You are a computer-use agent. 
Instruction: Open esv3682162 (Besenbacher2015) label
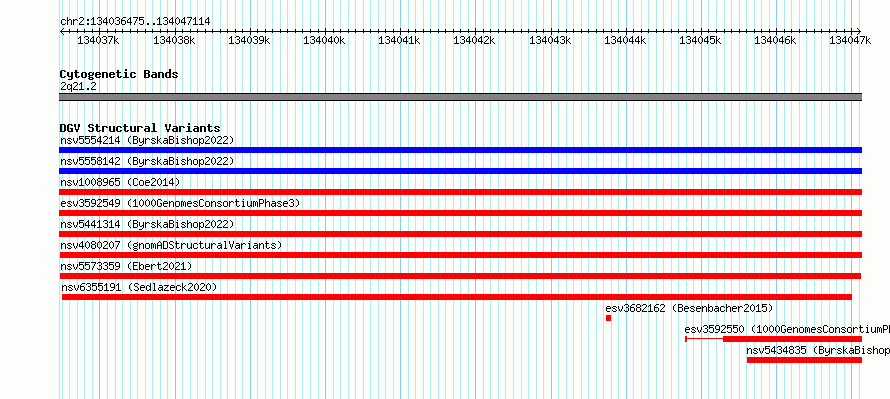coord(689,308)
